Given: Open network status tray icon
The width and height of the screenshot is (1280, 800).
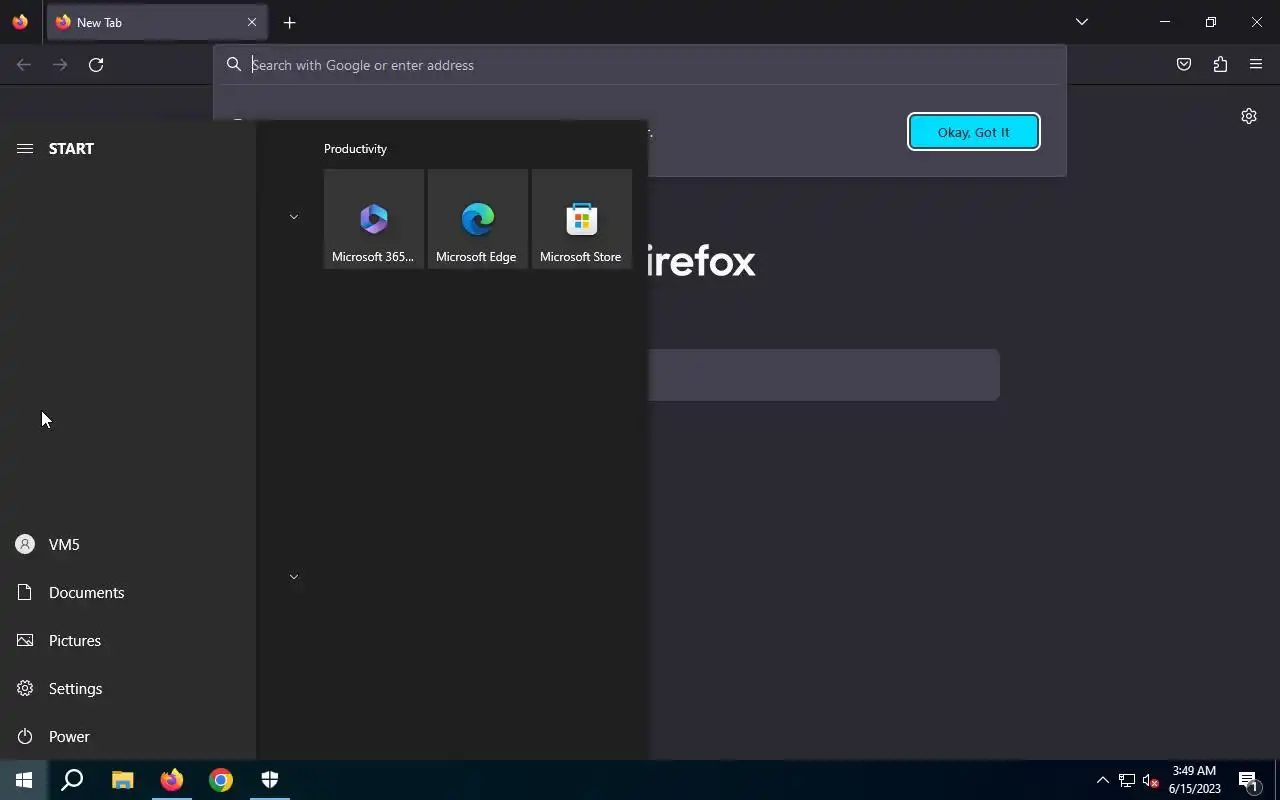Looking at the screenshot, I should [1127, 780].
